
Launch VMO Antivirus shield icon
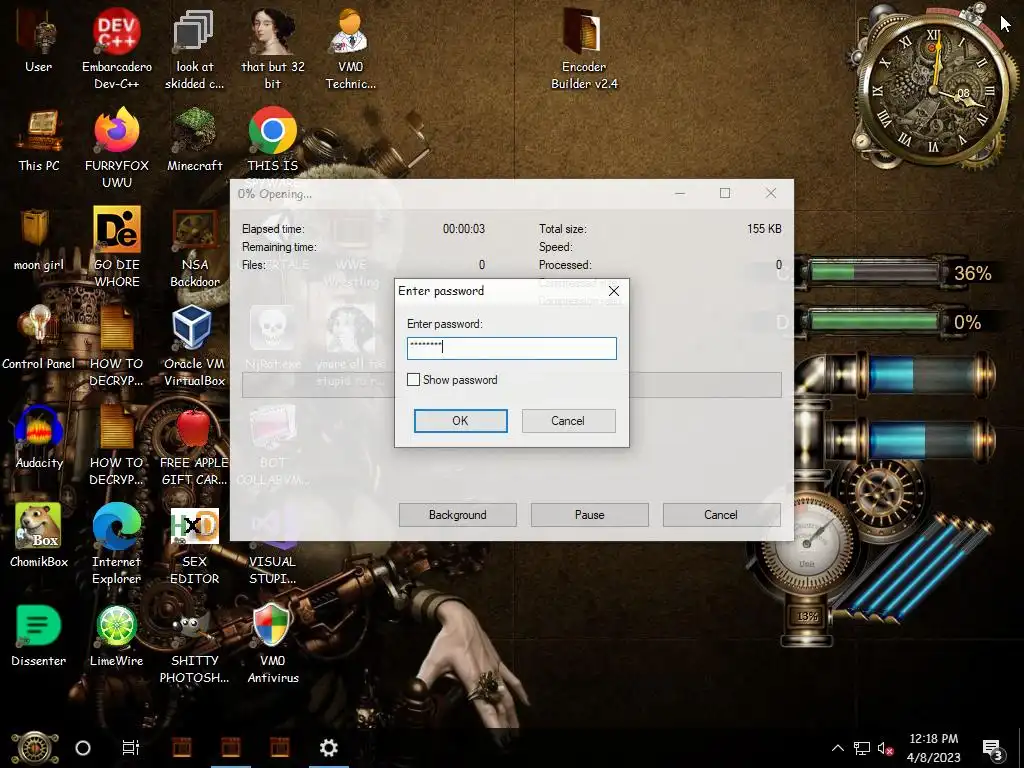click(272, 643)
